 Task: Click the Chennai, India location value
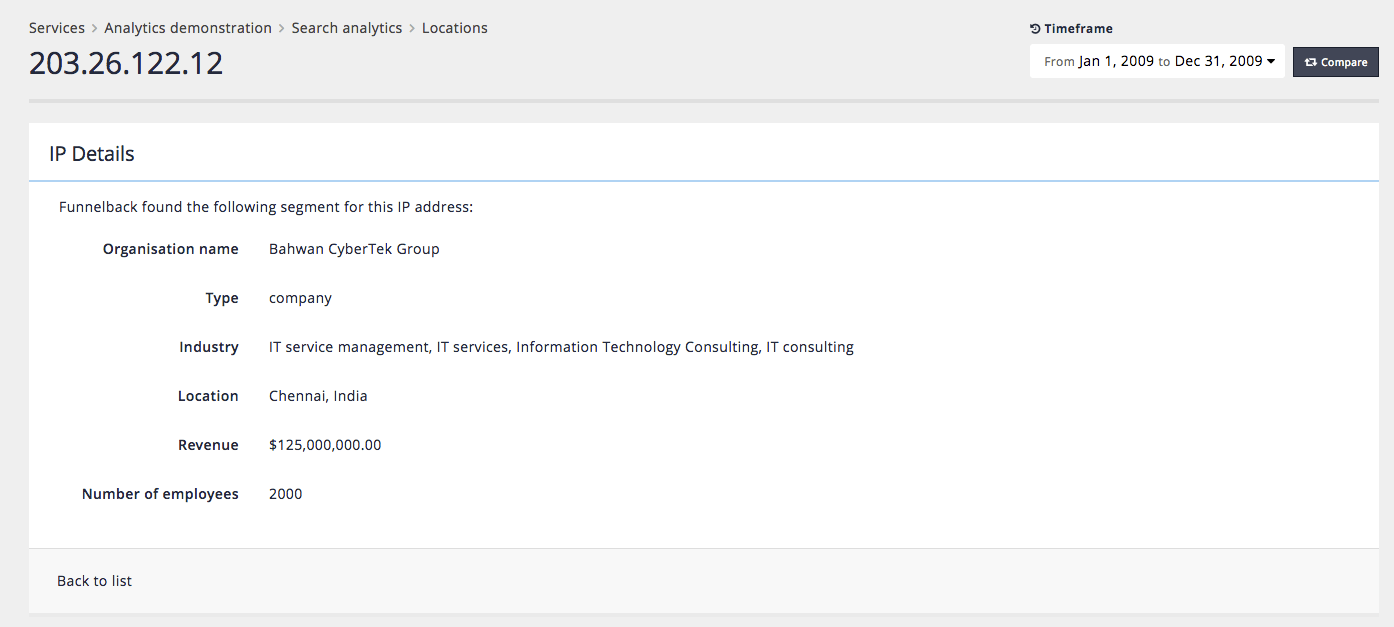pyautogui.click(x=318, y=396)
